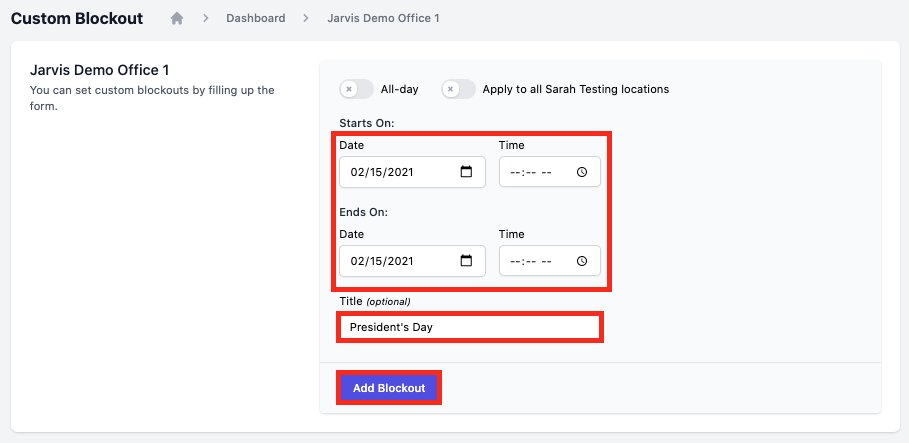Viewport: 909px width, 443px height.
Task: Click chevron separator after Dashboard
Action: 306,18
